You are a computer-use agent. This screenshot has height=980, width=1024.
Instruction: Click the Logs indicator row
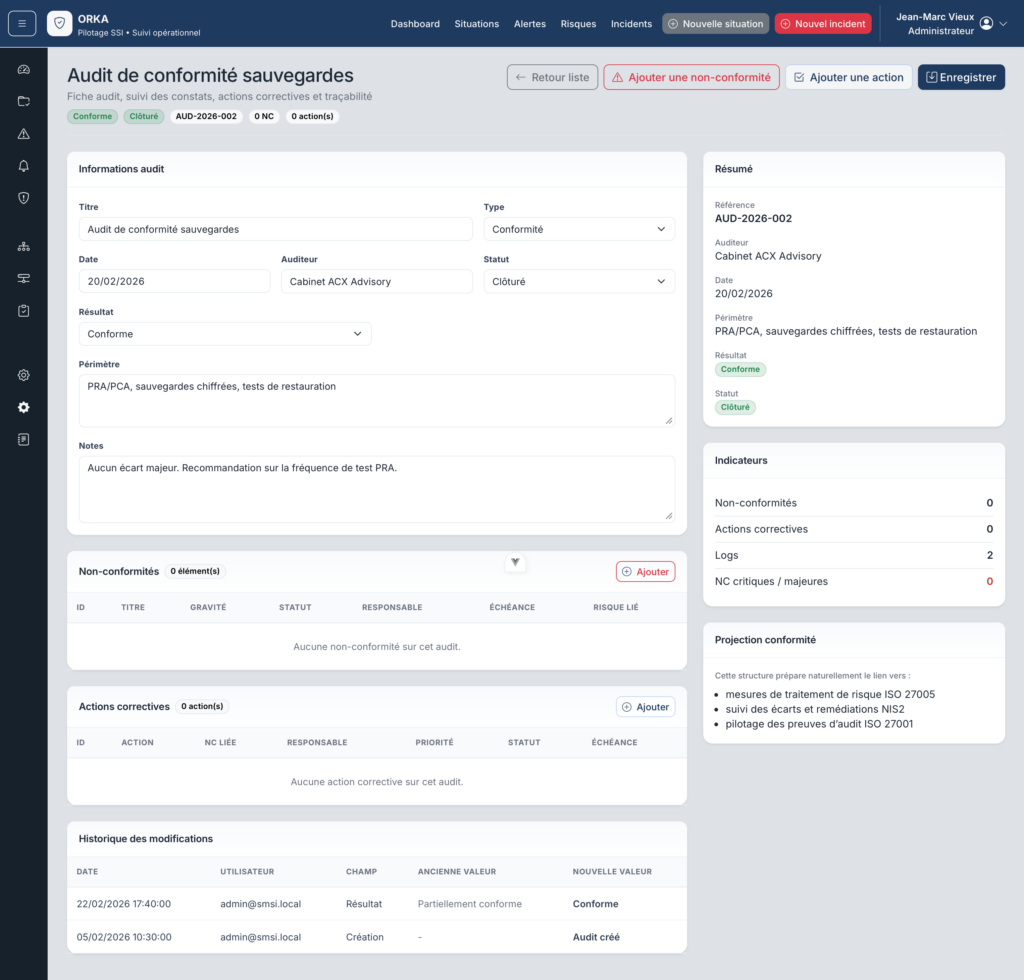coord(854,555)
